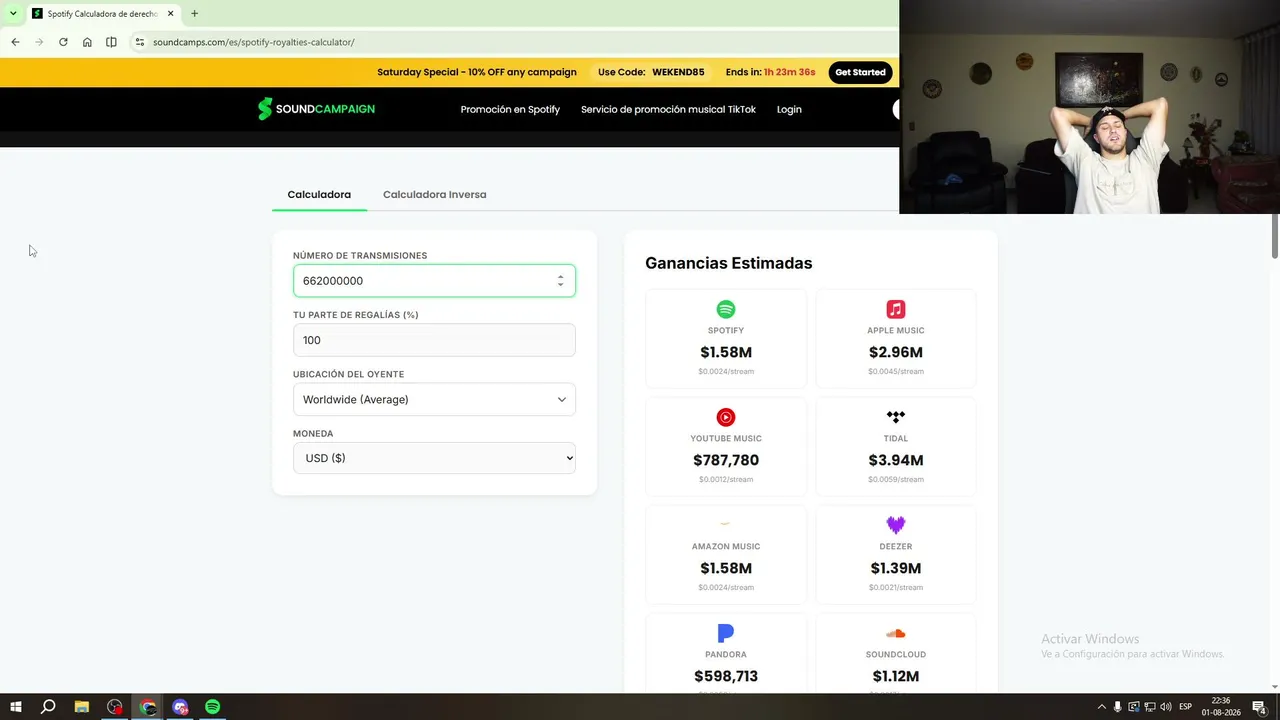
Task: Open a new browser tab
Action: click(194, 14)
